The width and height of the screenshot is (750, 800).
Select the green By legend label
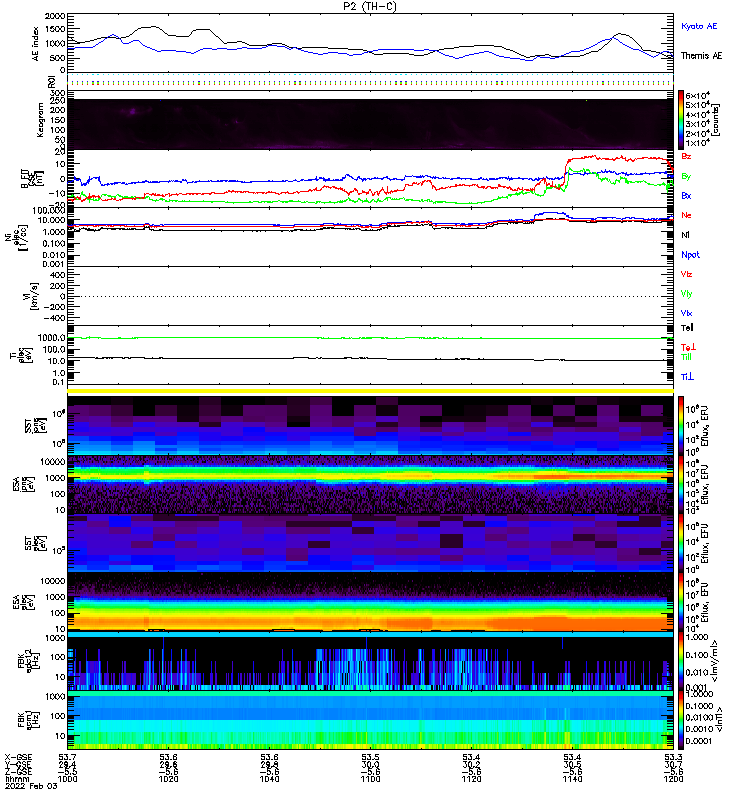click(x=686, y=176)
